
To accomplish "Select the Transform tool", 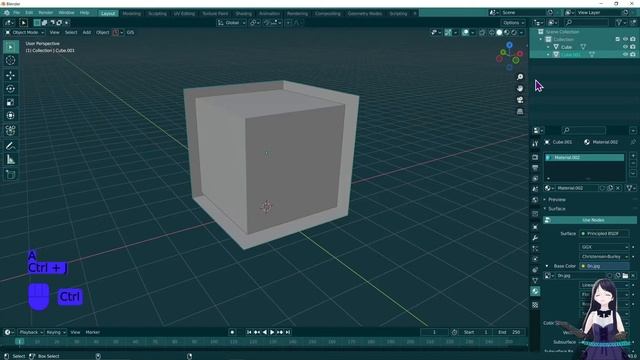I will (x=10, y=116).
